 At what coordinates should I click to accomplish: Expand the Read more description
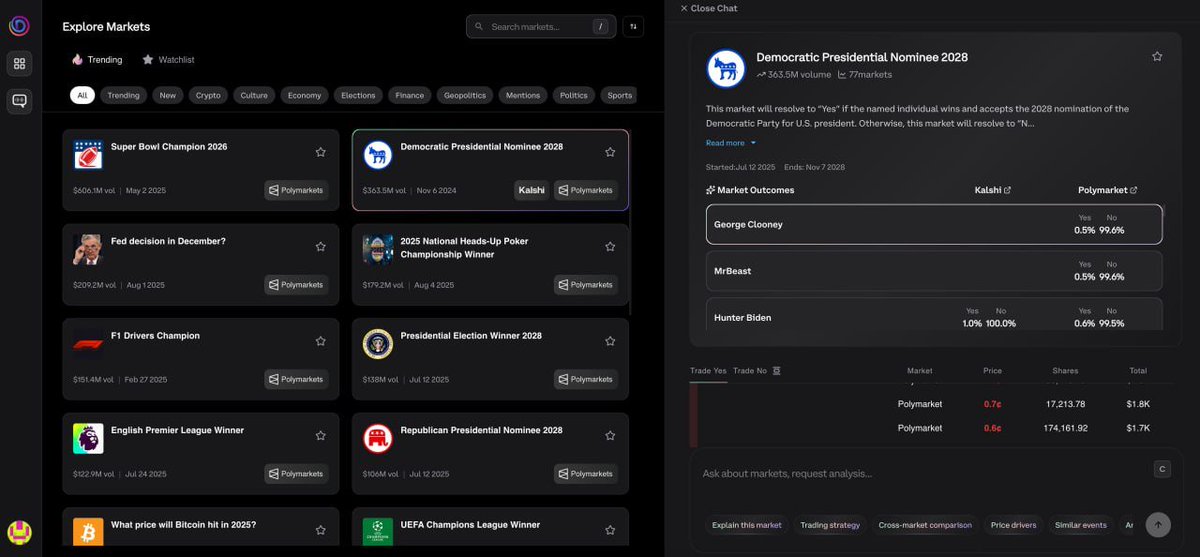[x=731, y=143]
